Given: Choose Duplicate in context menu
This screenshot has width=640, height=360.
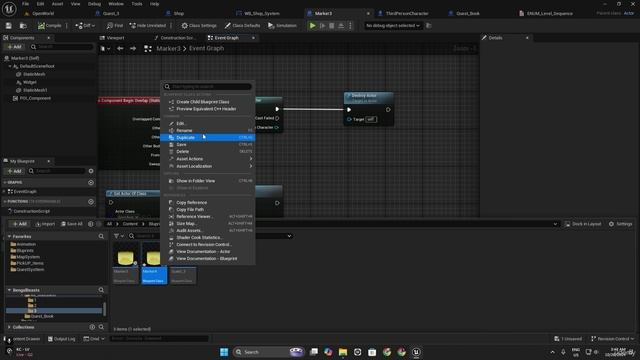Looking at the screenshot, I should point(208,138).
